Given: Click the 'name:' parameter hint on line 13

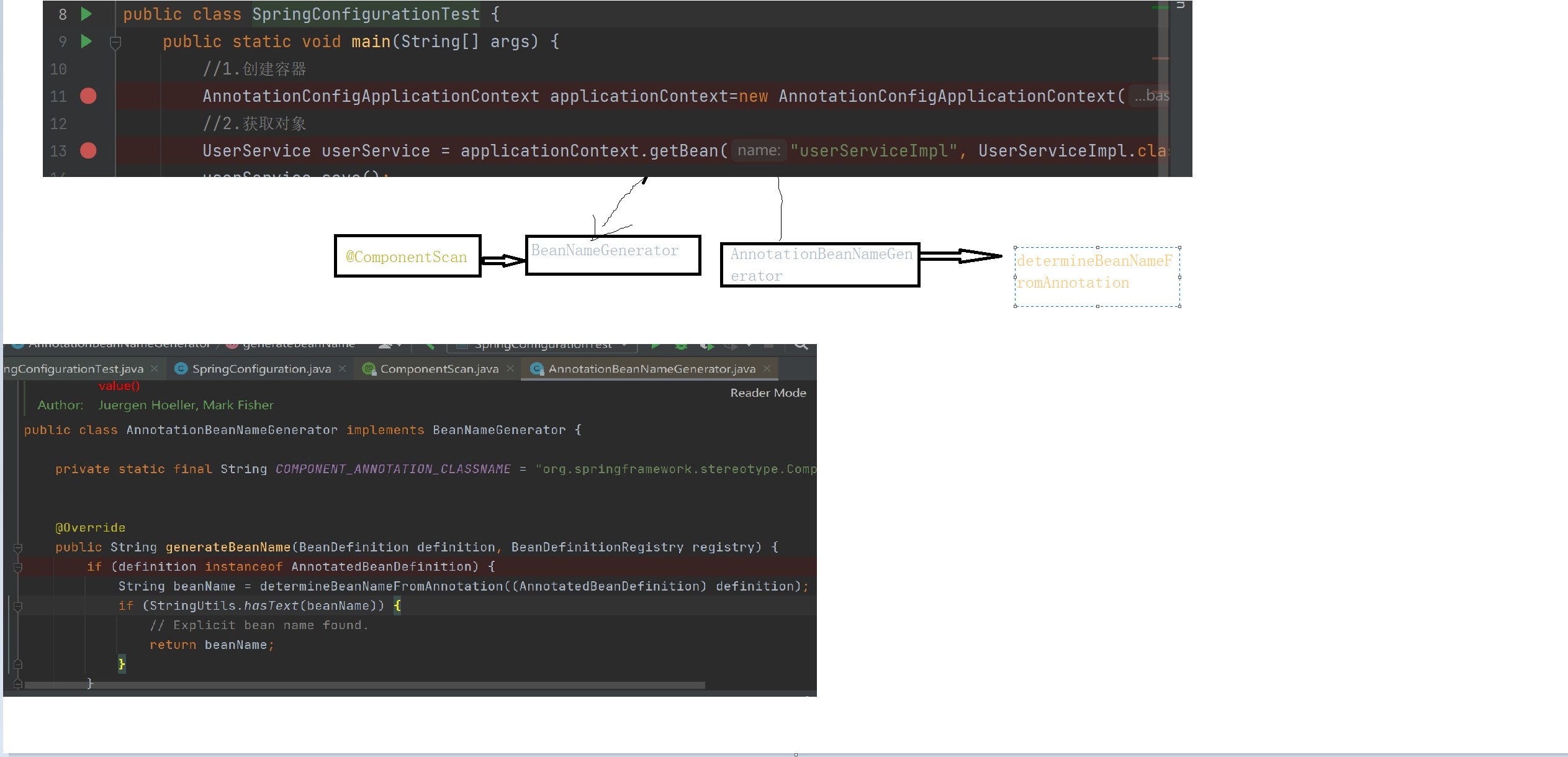Looking at the screenshot, I should pyautogui.click(x=759, y=150).
